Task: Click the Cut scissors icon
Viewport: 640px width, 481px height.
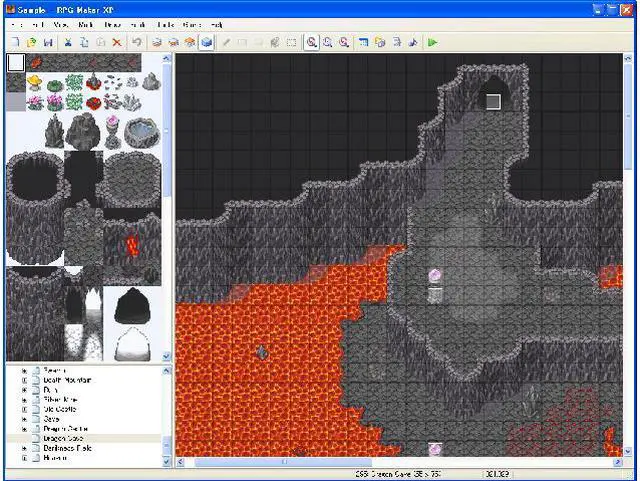Action: tap(68, 43)
